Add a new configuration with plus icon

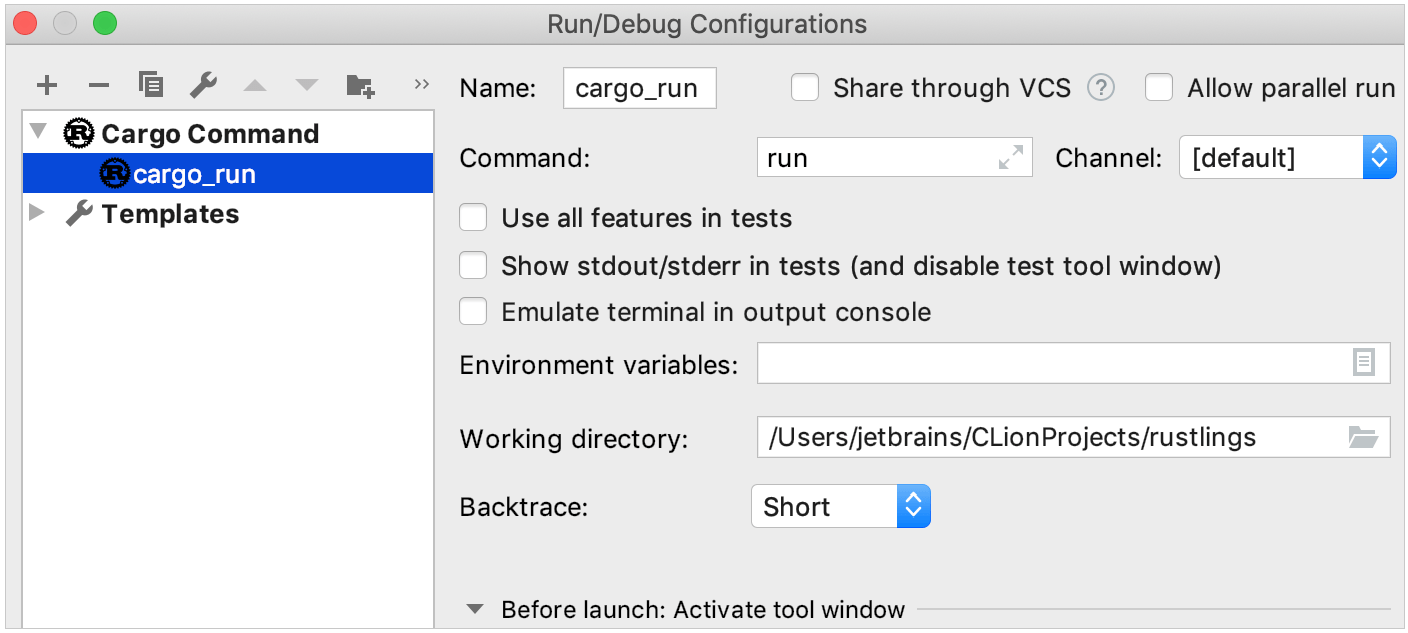tap(47, 85)
